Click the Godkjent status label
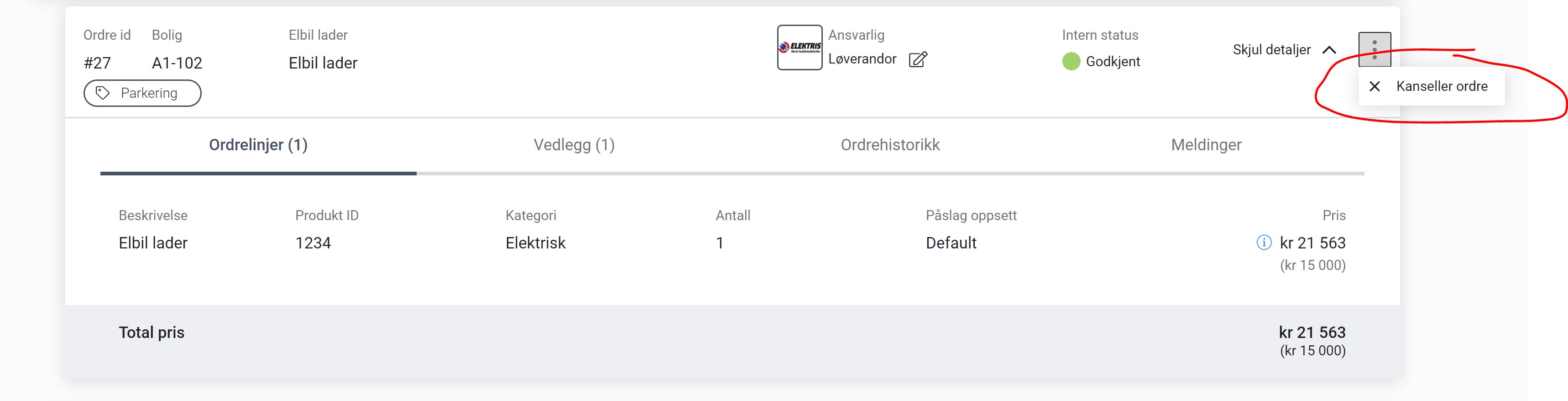Screen dimensions: 1568x401 pos(1113,62)
